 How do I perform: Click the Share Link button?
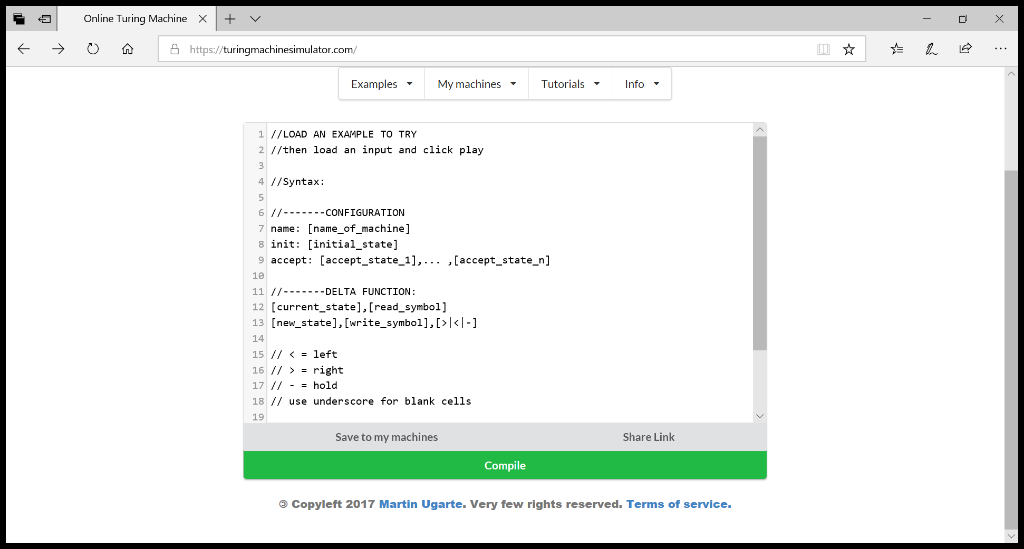tap(648, 437)
